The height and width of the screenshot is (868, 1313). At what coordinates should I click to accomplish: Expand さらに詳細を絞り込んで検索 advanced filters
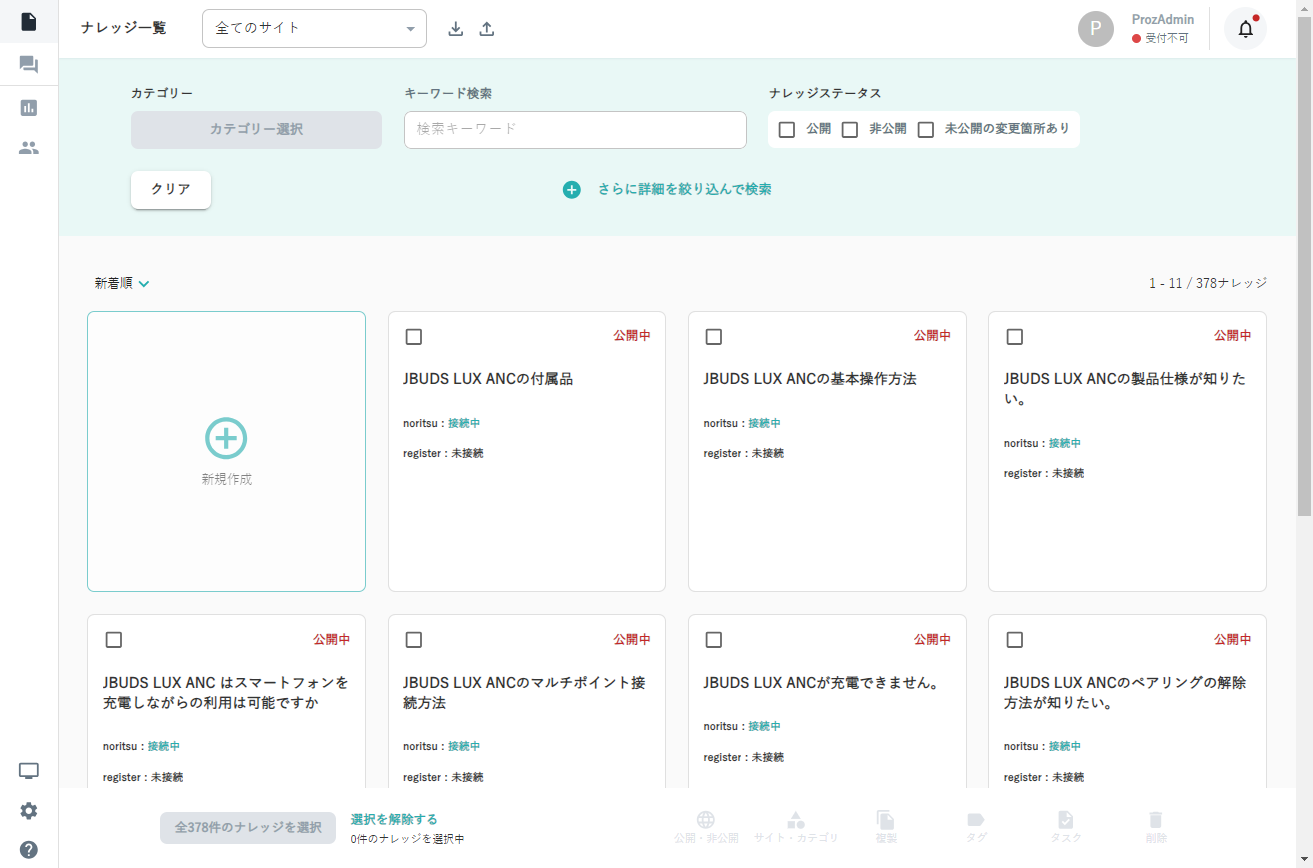click(x=668, y=189)
